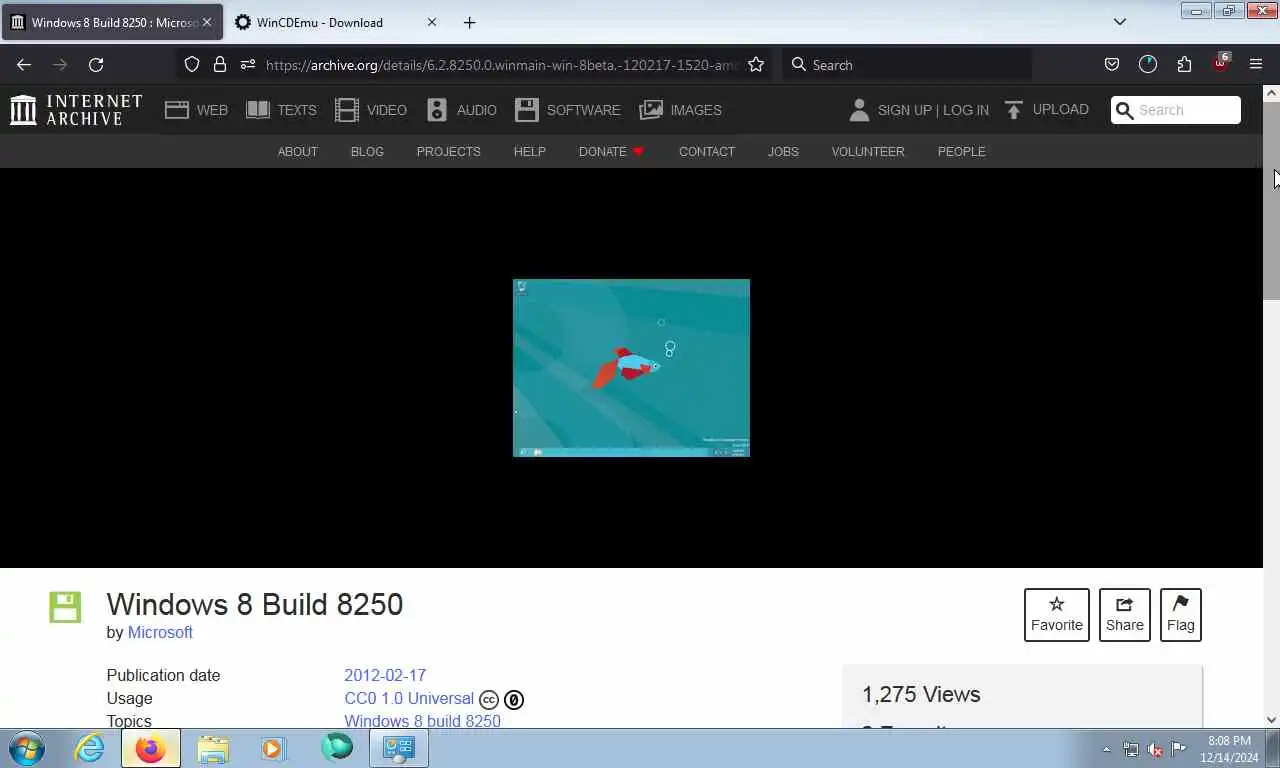1280x768 pixels.
Task: Expand the list all tabs dropdown
Action: coord(1120,22)
